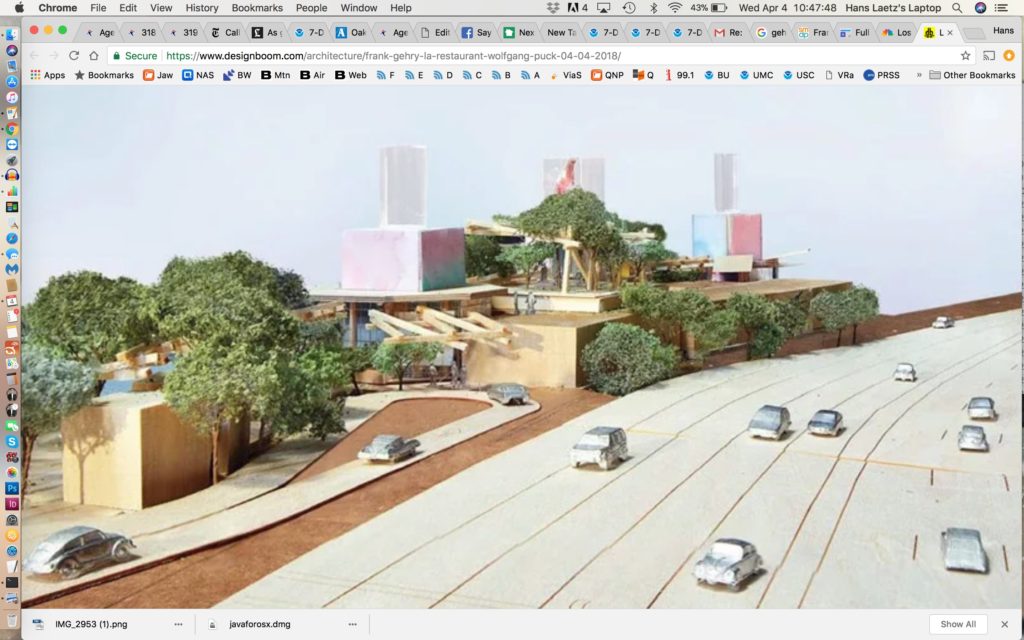Open the People menu
Viewport: 1024px width, 640px height.
(x=312, y=8)
